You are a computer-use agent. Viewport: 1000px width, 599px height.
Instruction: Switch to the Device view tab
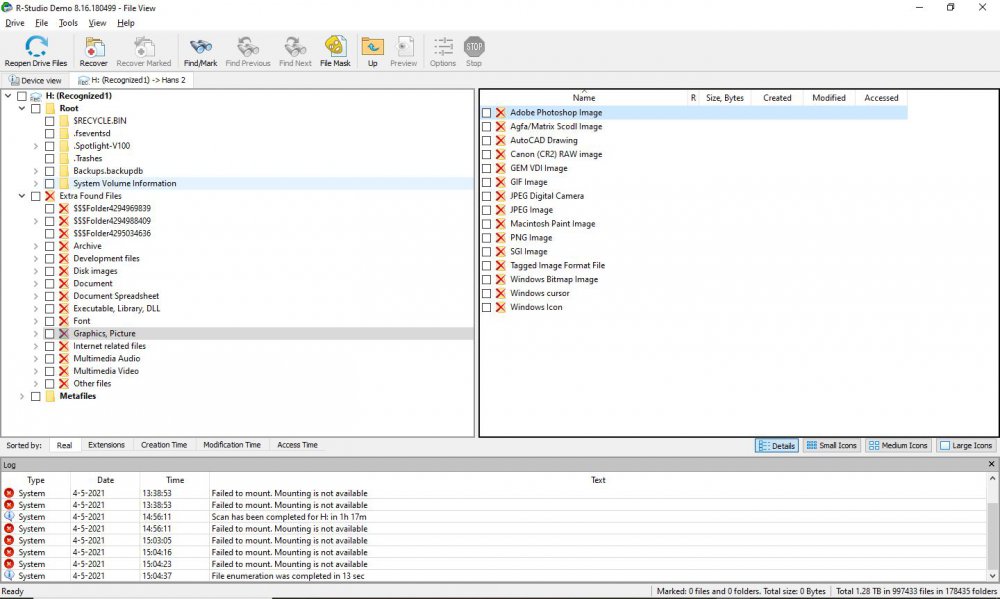pos(35,80)
